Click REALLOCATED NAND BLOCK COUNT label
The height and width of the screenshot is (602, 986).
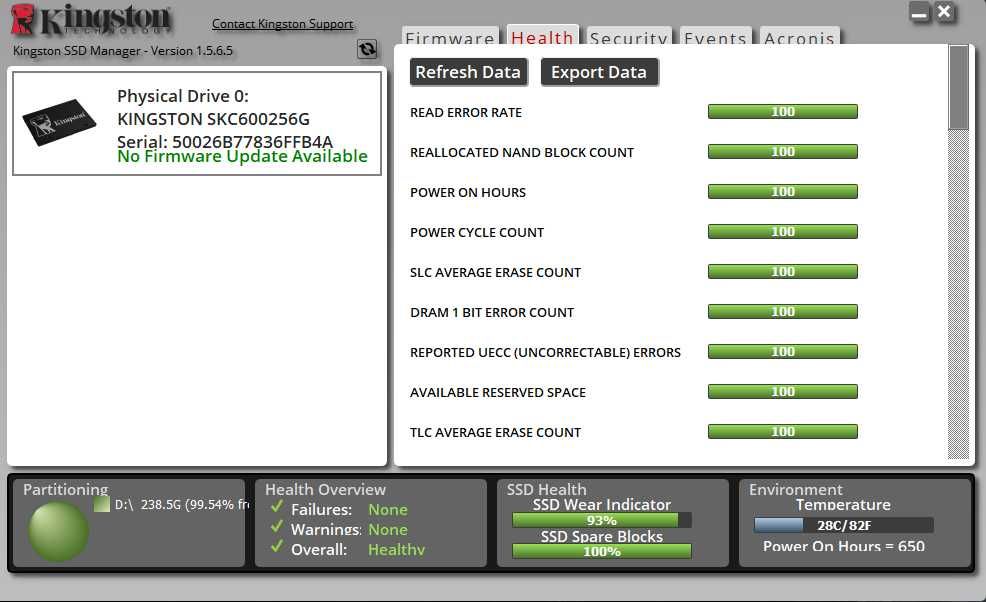point(522,152)
